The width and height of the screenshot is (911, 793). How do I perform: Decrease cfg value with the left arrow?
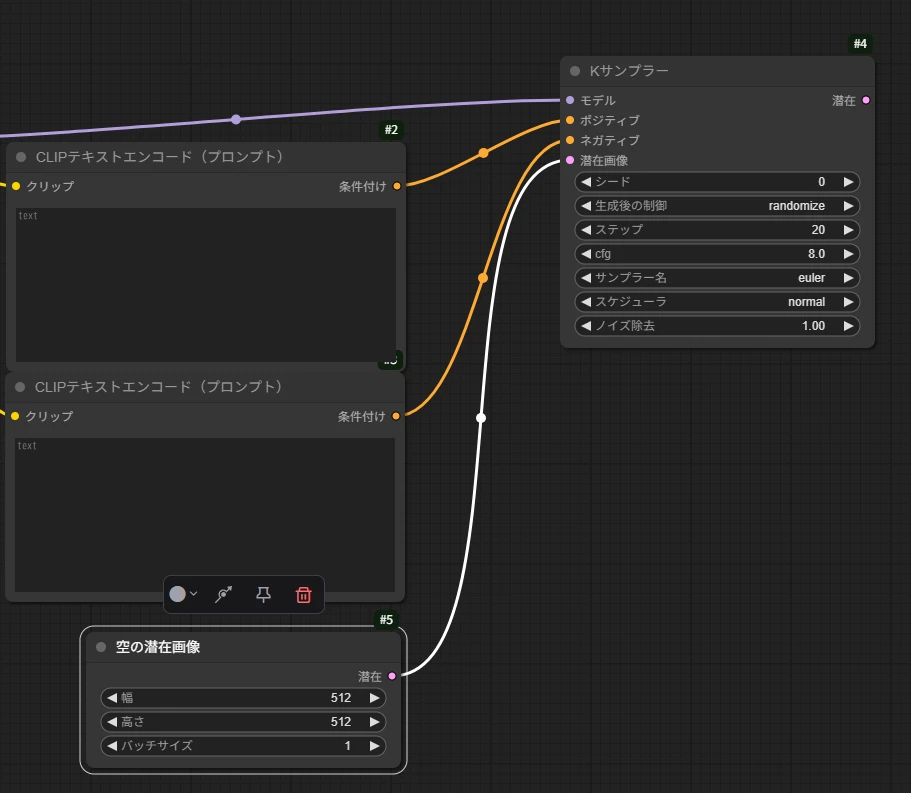(586, 254)
